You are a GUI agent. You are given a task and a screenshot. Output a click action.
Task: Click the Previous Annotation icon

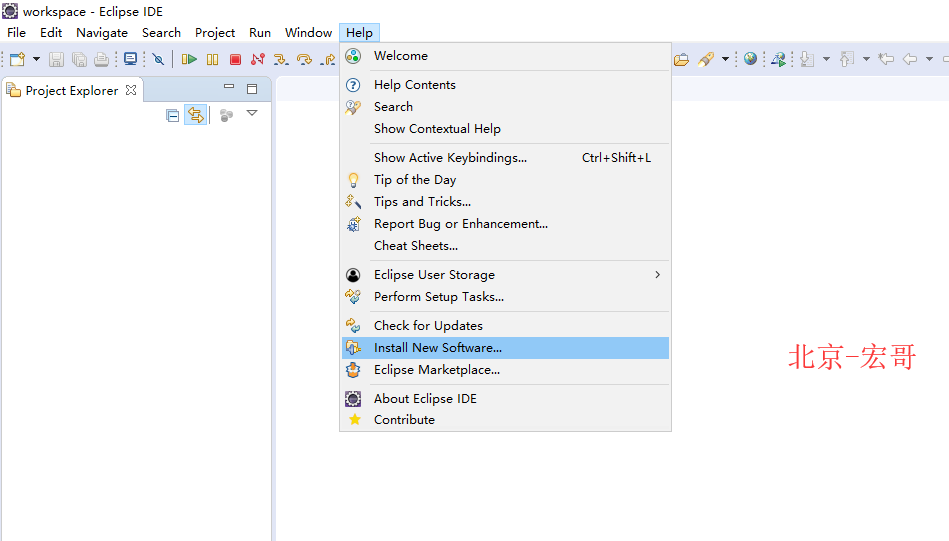[847, 59]
